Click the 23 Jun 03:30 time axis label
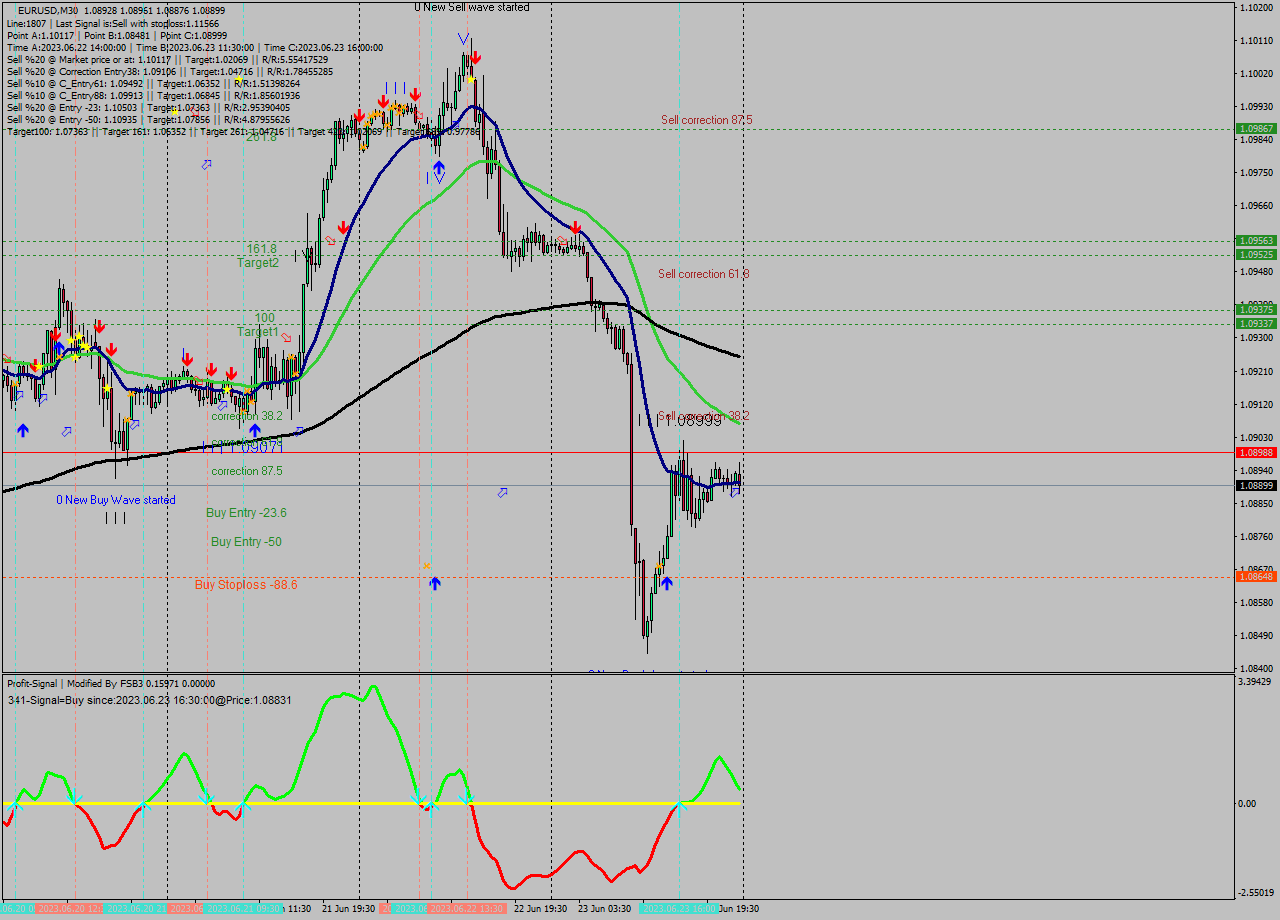 coord(604,909)
